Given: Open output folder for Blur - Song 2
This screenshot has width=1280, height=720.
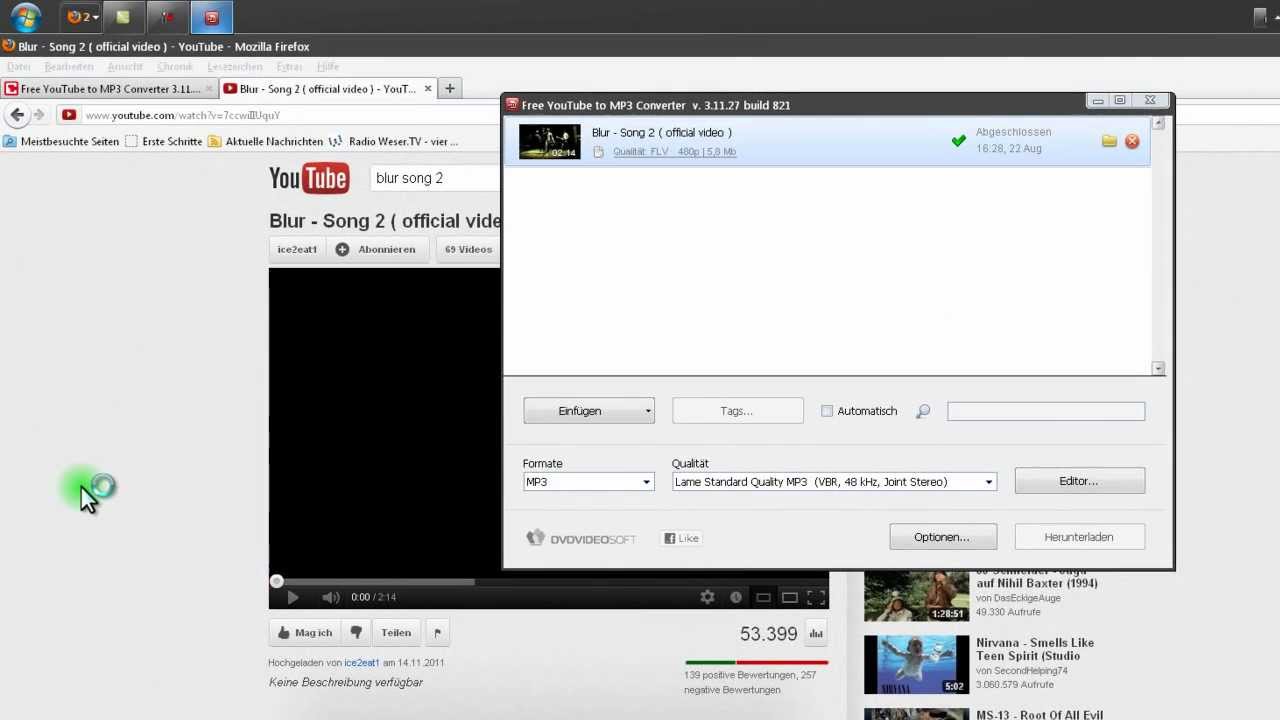Looking at the screenshot, I should (1109, 141).
